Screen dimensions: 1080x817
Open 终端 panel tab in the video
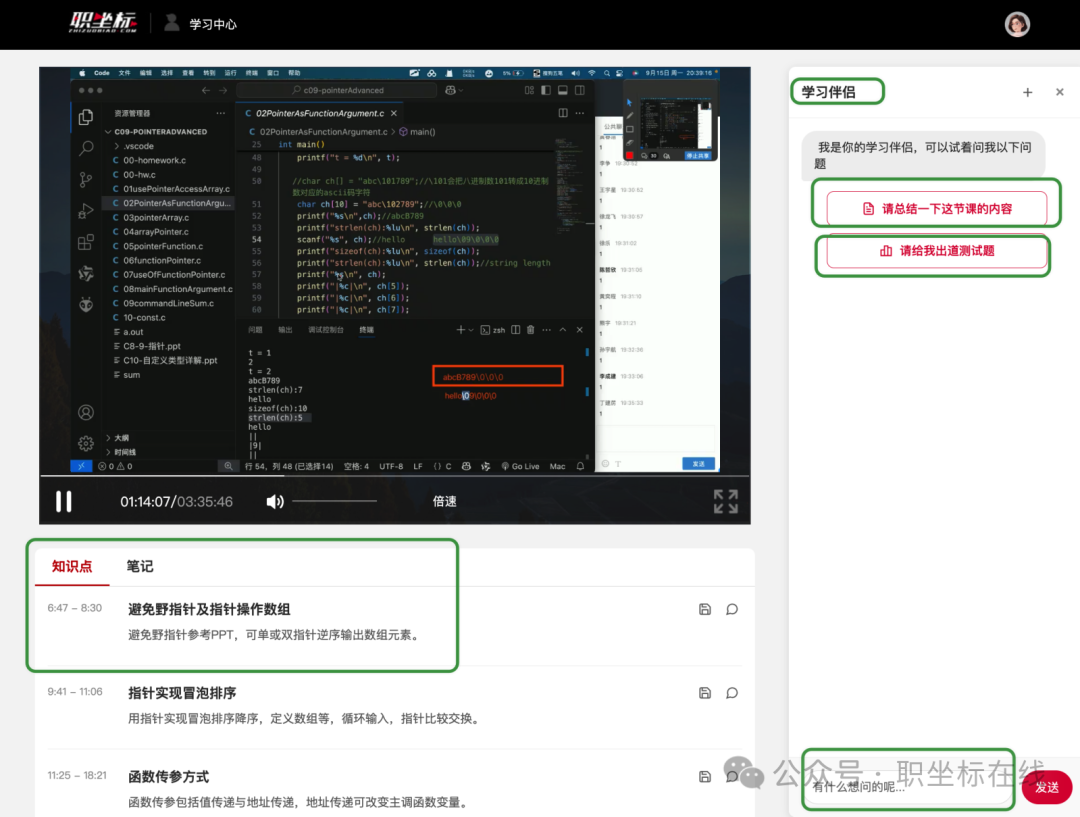[x=366, y=330]
